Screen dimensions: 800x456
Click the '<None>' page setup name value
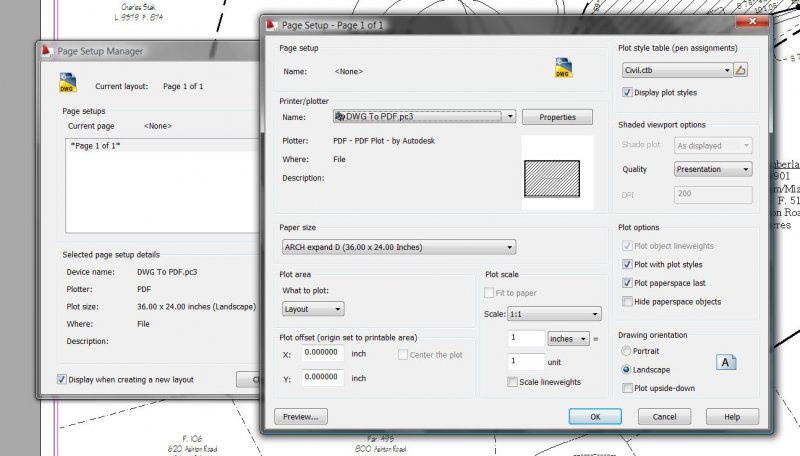click(x=348, y=71)
